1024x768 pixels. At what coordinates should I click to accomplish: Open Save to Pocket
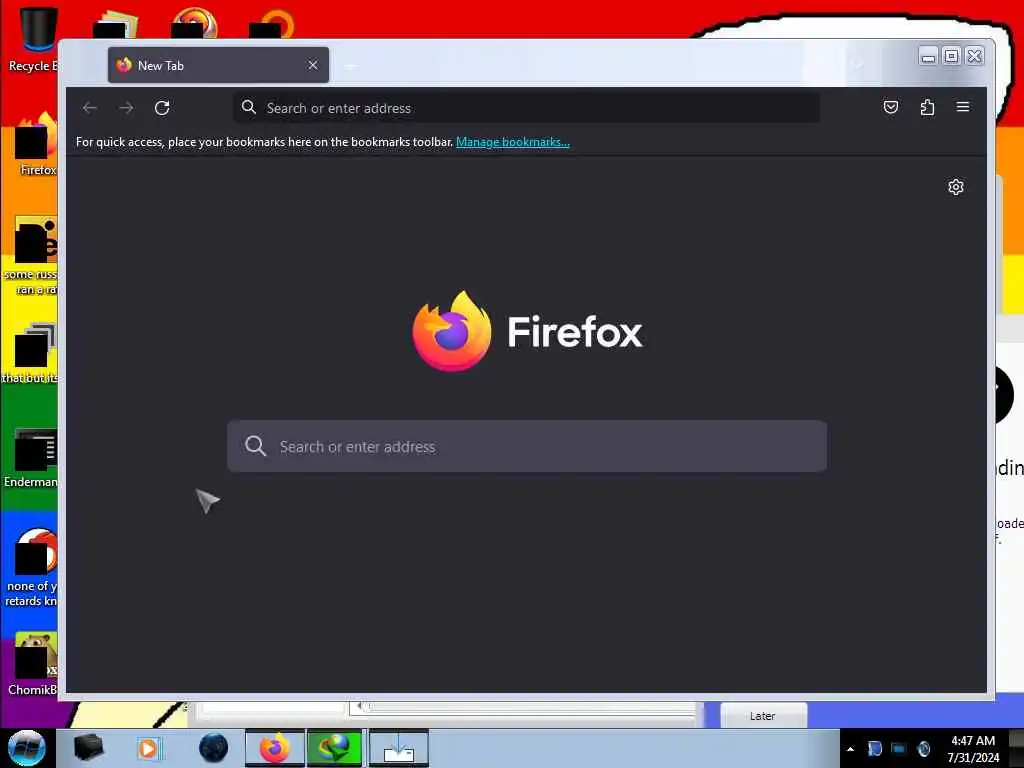(891, 107)
